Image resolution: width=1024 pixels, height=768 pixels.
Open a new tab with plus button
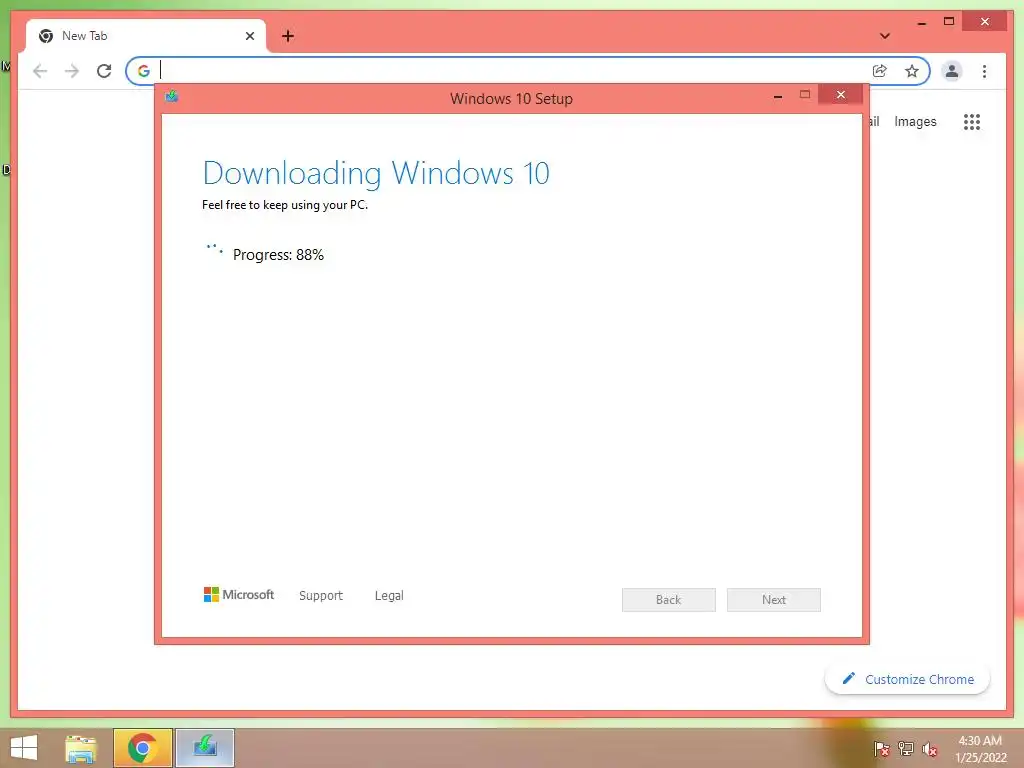(x=288, y=36)
